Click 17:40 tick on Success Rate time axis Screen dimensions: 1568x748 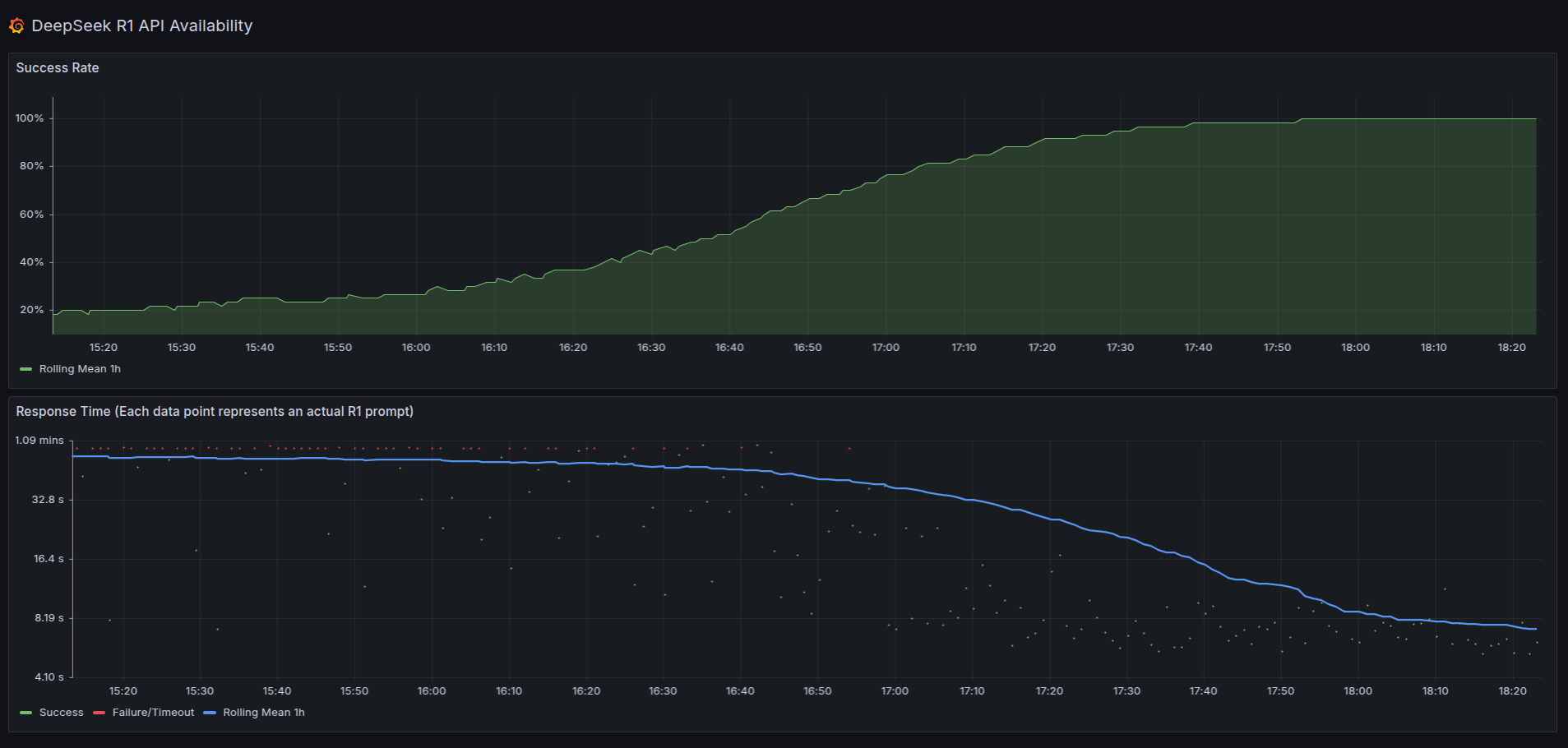click(1198, 348)
